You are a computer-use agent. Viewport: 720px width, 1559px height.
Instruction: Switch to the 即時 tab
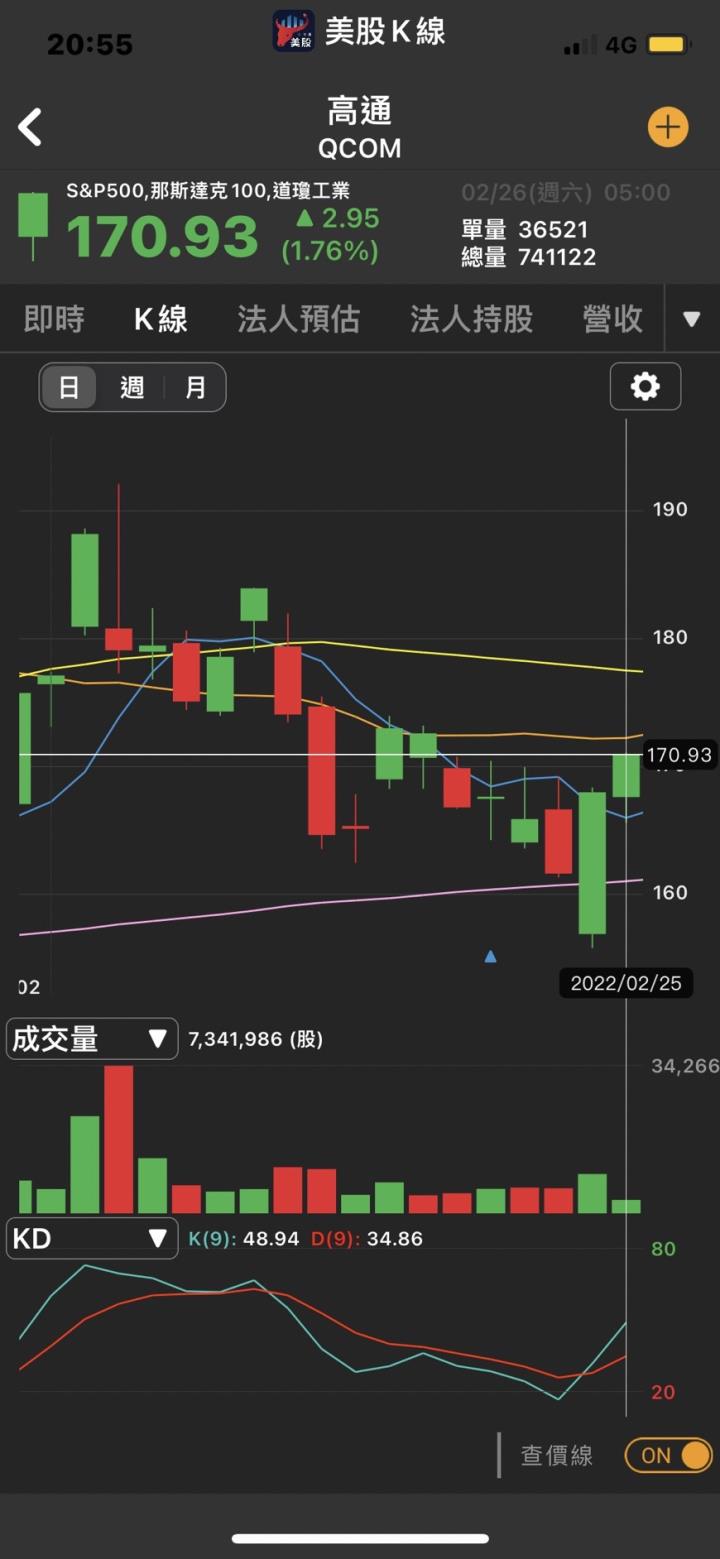tap(54, 319)
